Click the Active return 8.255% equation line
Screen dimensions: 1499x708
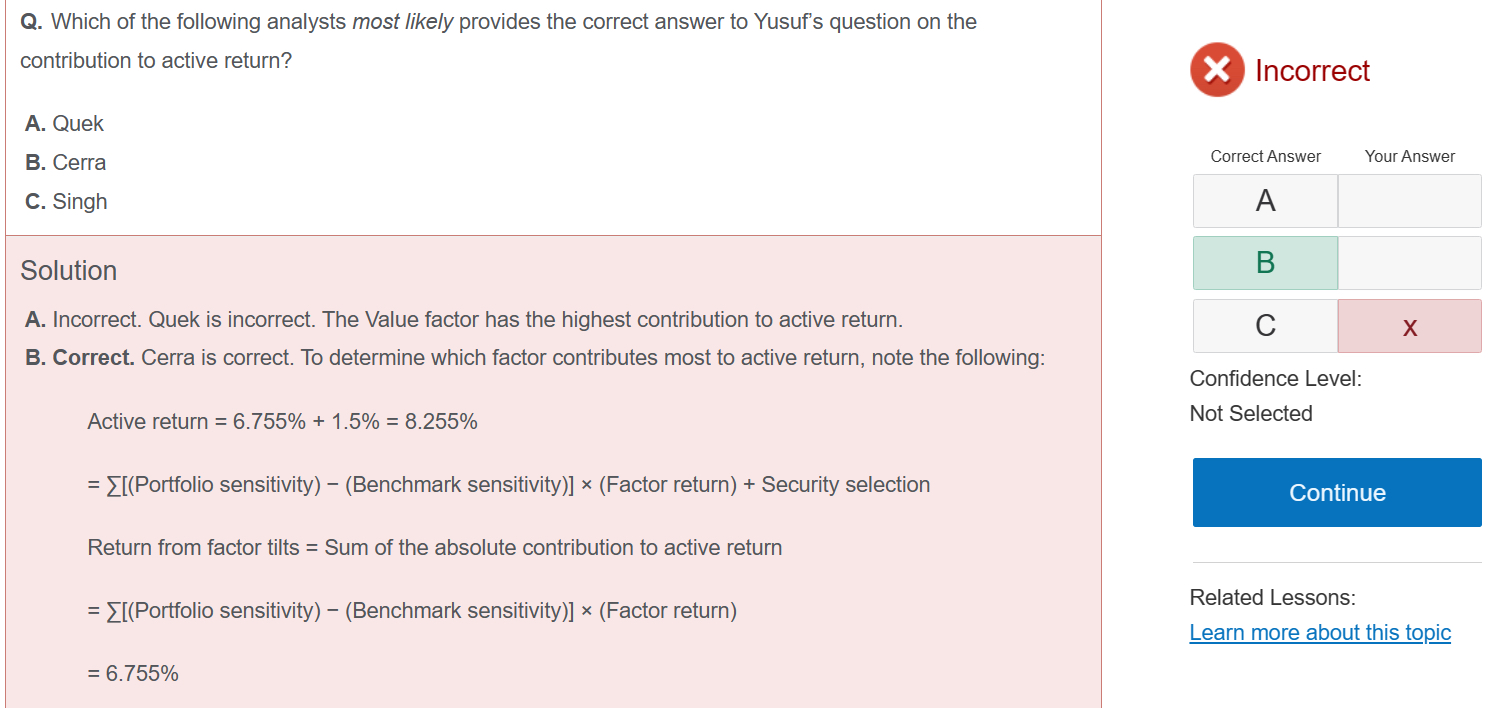[282, 422]
